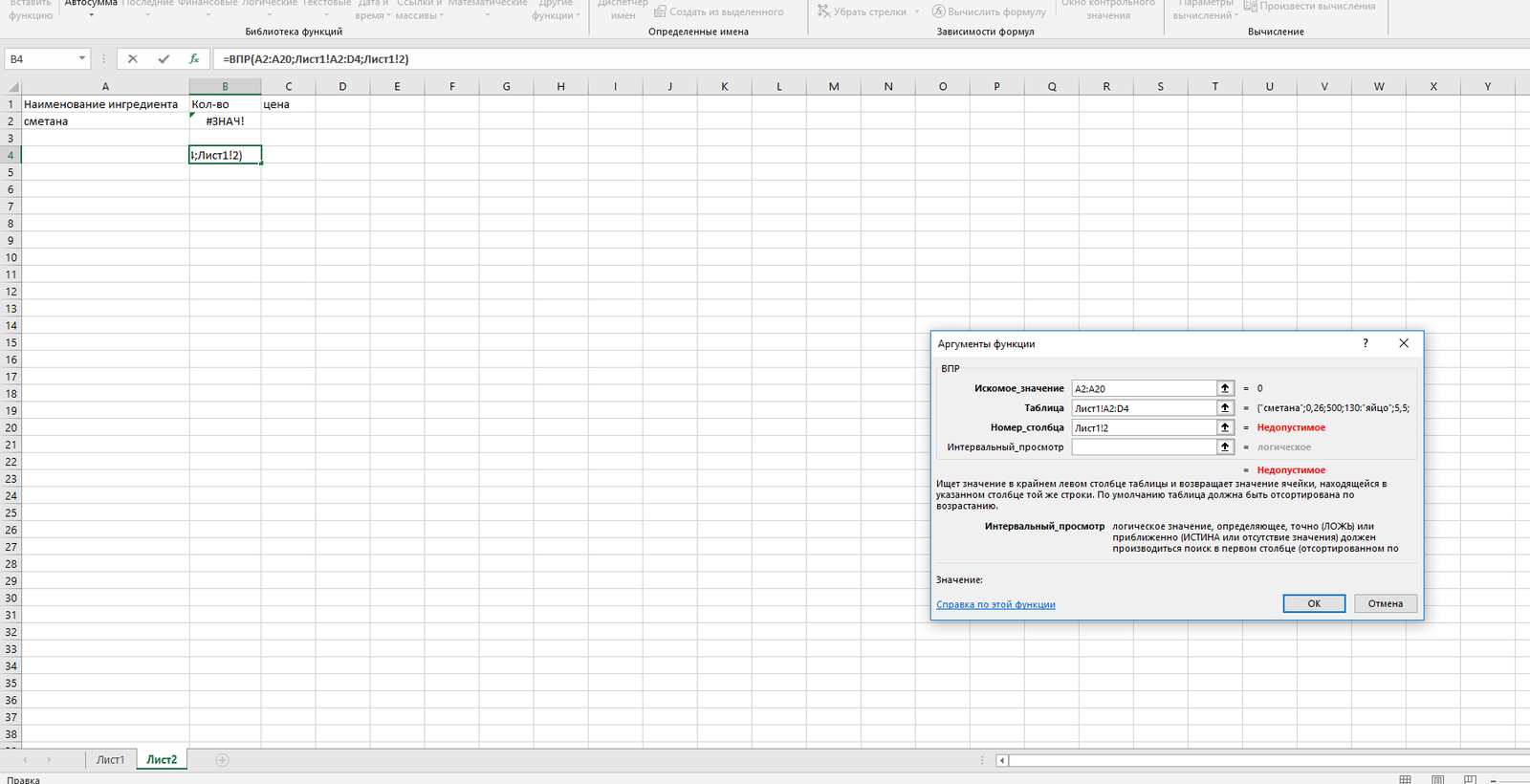Screen dimensions: 1530x784
Task: Collapse dialog via Искомое_значение range selector arrow
Action: point(1225,388)
